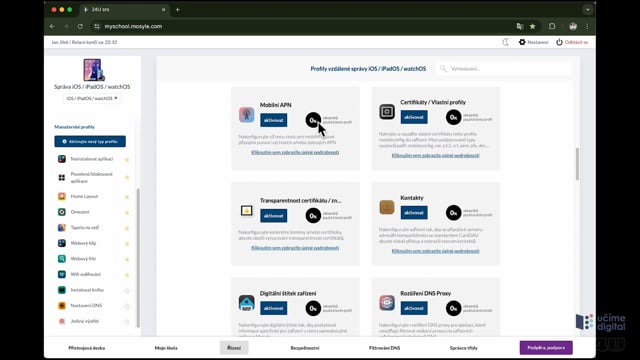Image resolution: width=640 pixels, height=360 pixels.
Task: Select the Omezení profile icon
Action: (x=62, y=212)
